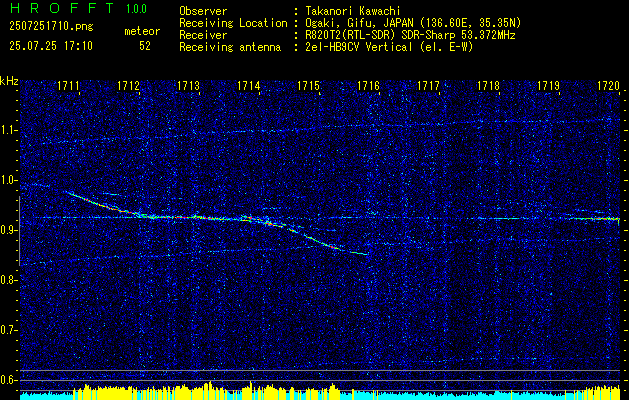
Task: Click the 1715 time marker
Action: click(308, 85)
